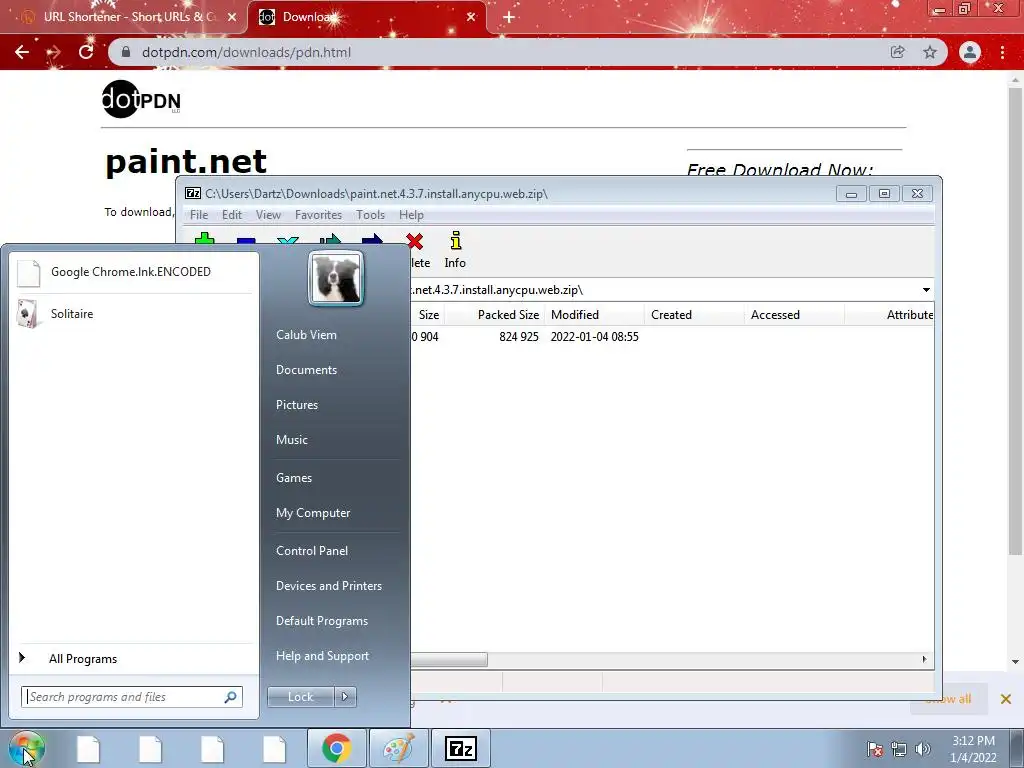1024x768 pixels.
Task: Open Games from Start menu
Action: [x=294, y=478]
